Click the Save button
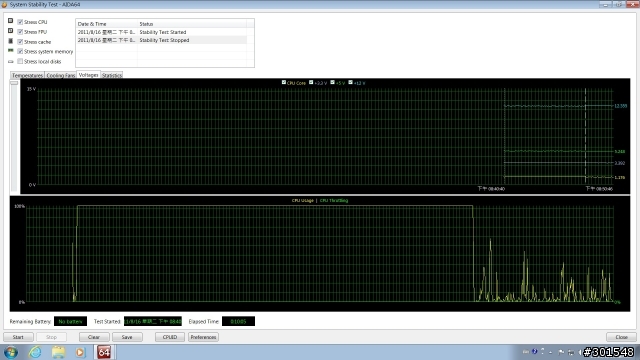 tap(127, 337)
